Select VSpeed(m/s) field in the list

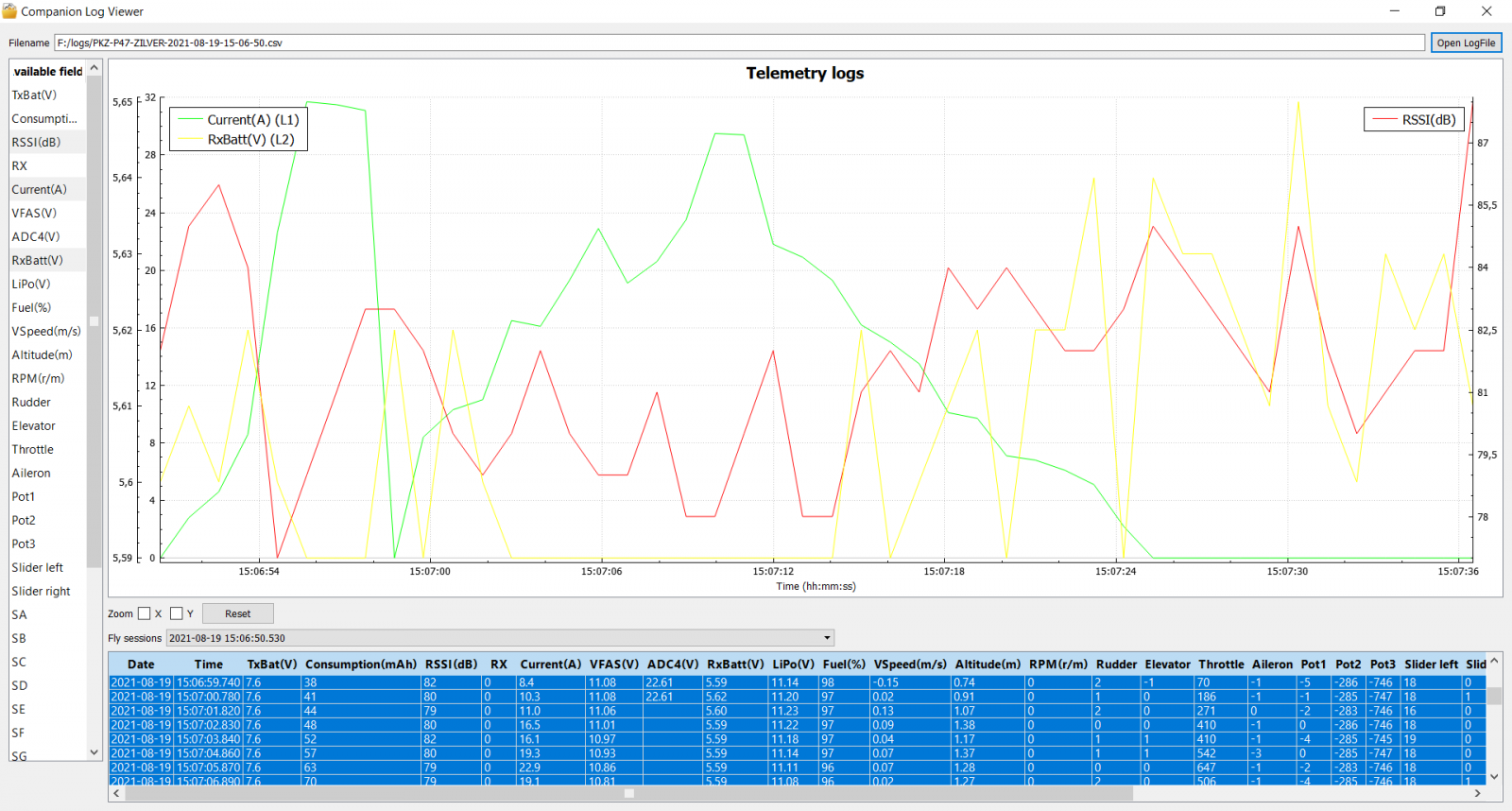pyautogui.click(x=47, y=331)
